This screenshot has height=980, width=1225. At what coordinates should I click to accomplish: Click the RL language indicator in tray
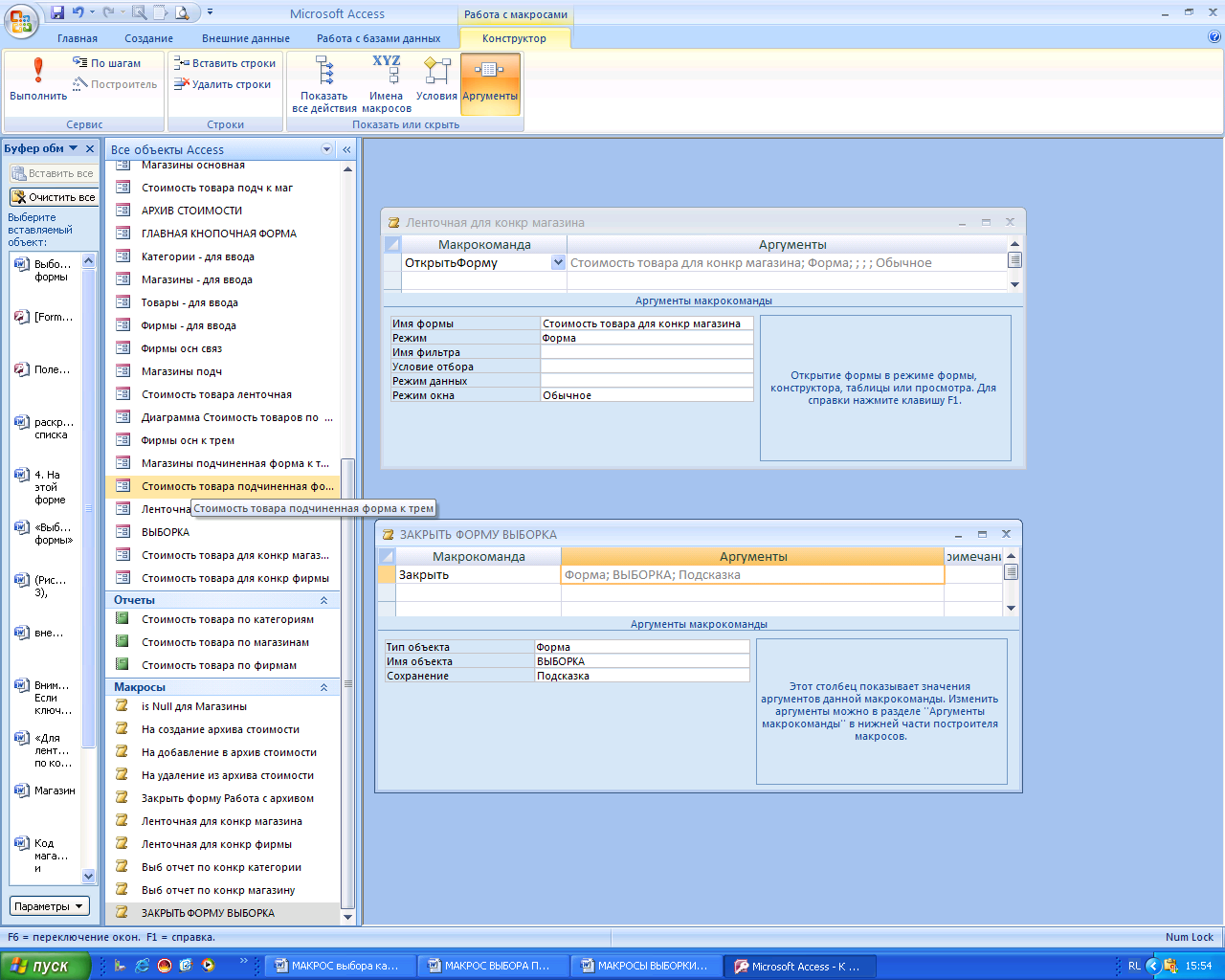click(x=1134, y=966)
